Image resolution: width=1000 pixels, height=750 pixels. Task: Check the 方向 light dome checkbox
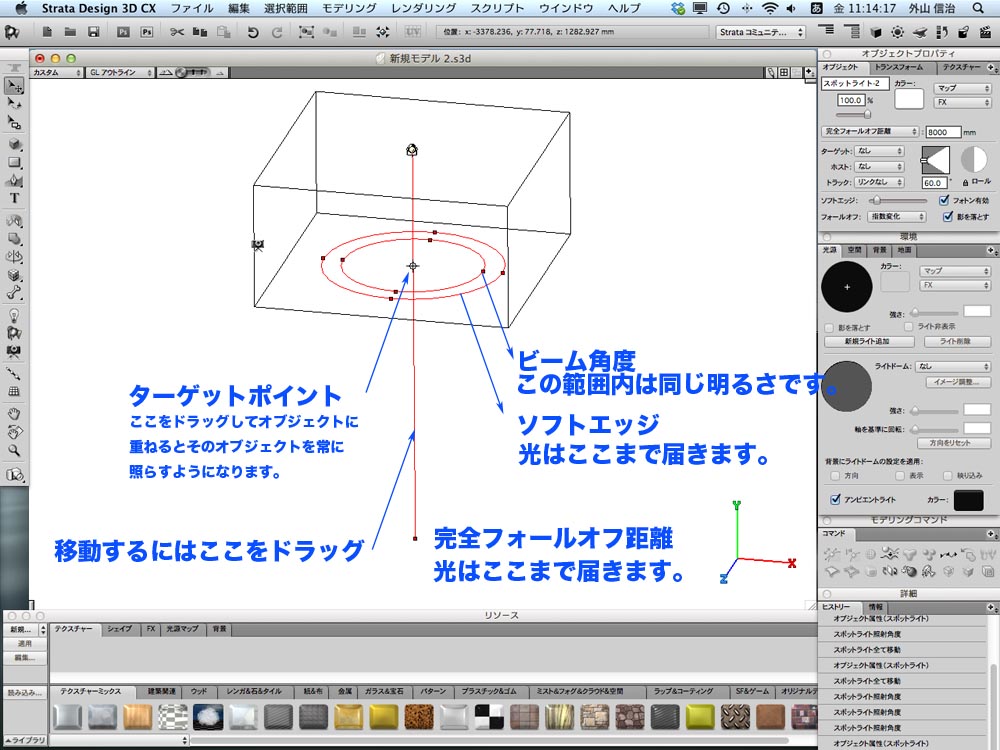(x=835, y=476)
